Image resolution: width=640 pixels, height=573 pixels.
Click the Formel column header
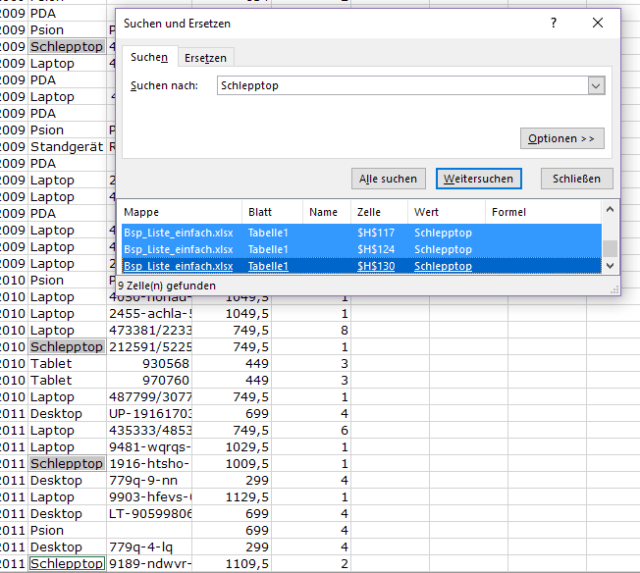pos(540,212)
